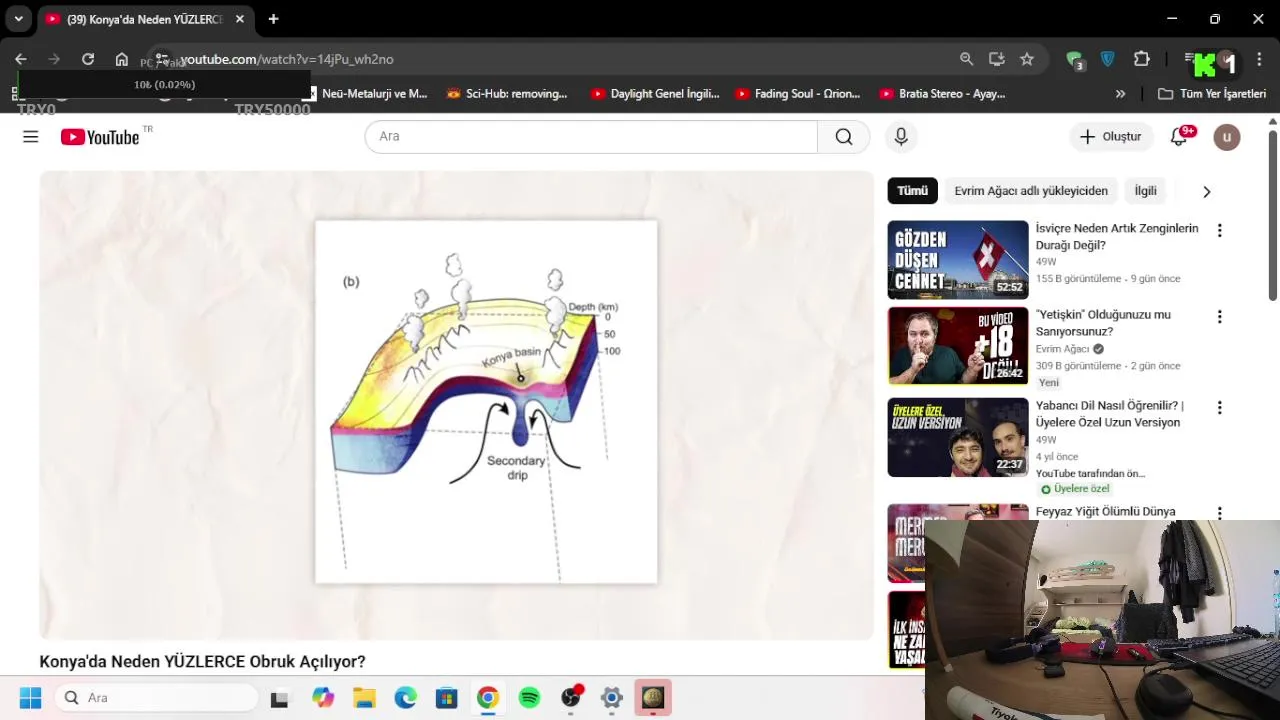Open the "Feyyaz Yiğit Ölümlü Dünya" video title

(1106, 512)
